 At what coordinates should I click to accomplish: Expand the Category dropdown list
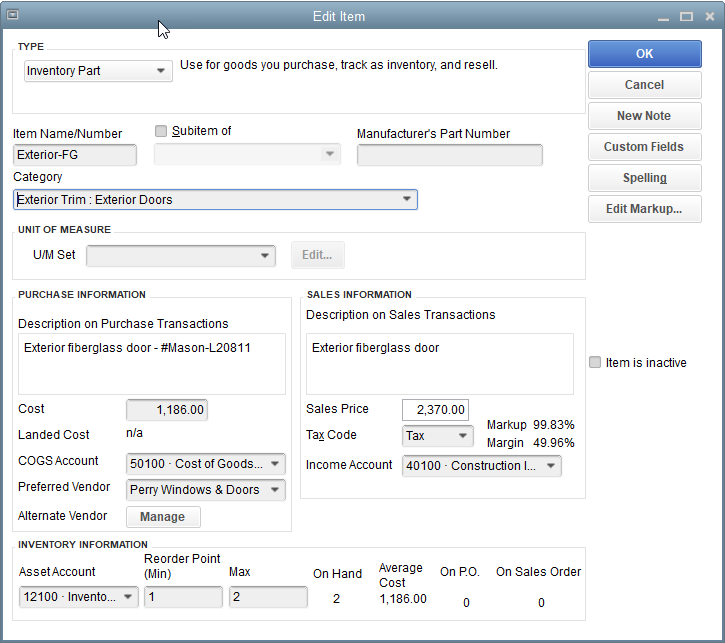pyautogui.click(x=406, y=200)
